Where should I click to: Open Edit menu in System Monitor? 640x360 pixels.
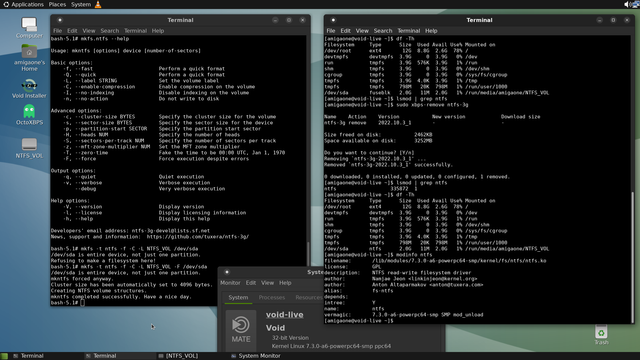251,283
